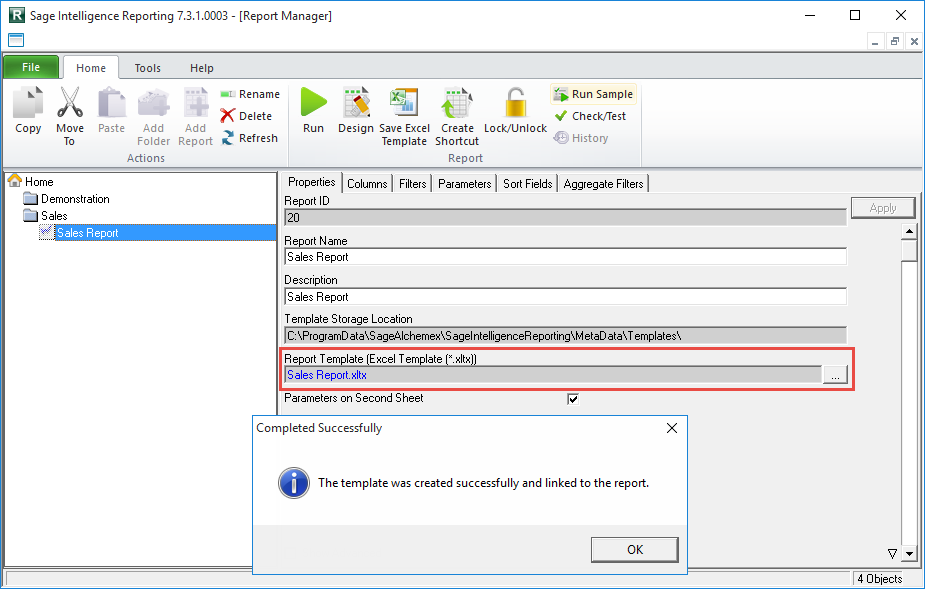Open the Tools ribbon tab

[x=147, y=68]
